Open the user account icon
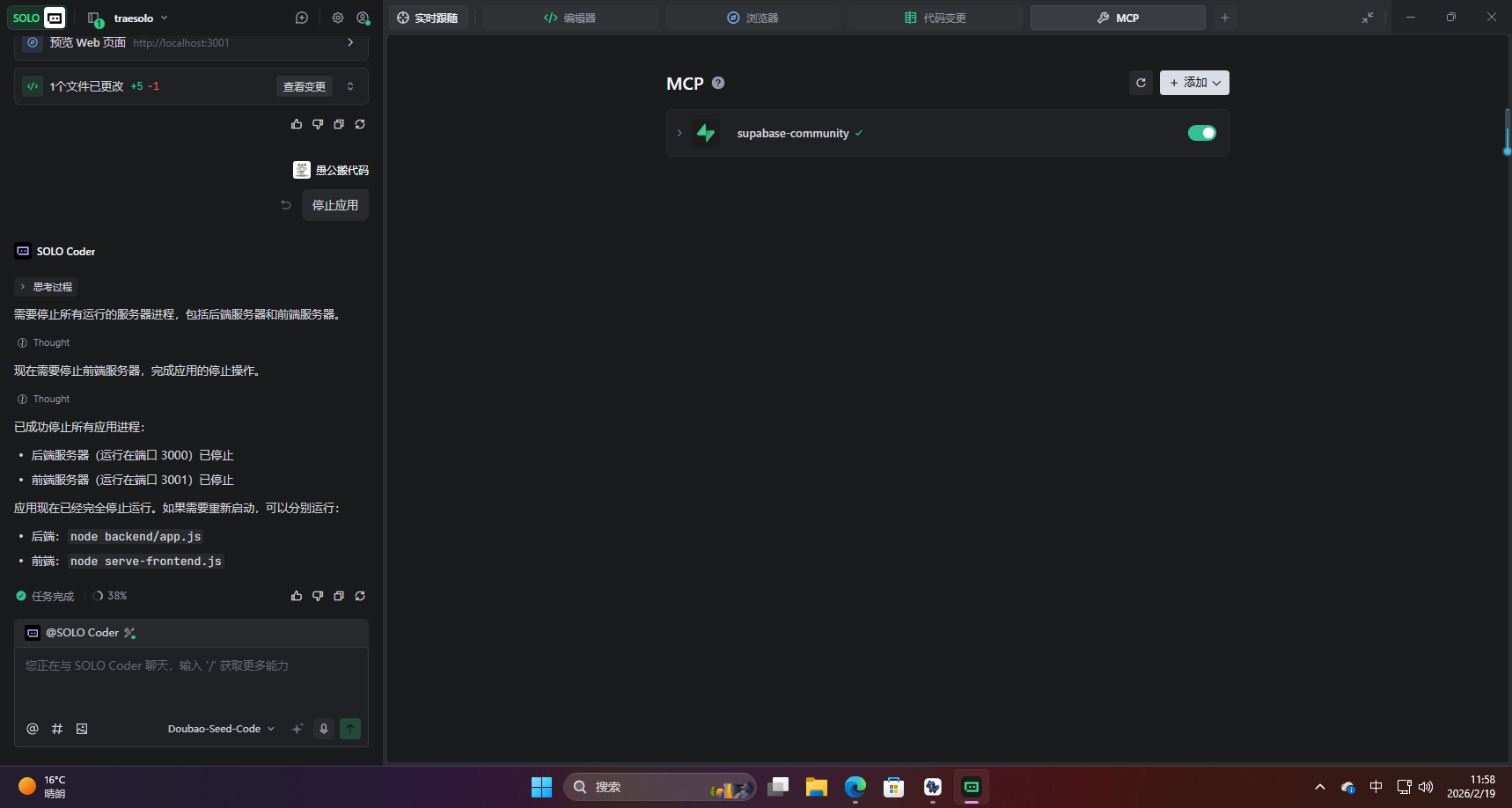 (x=363, y=18)
